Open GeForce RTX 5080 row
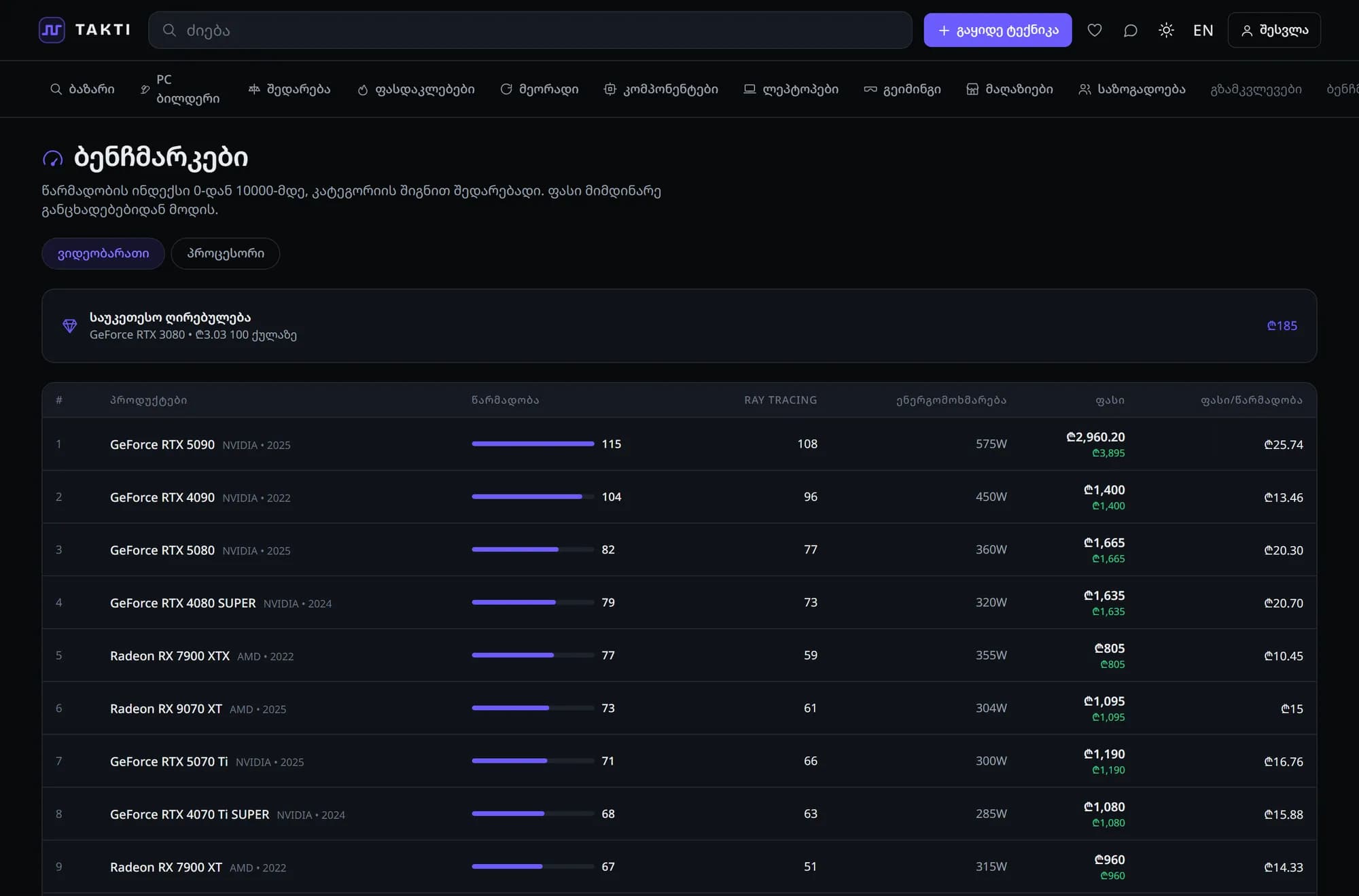Image resolution: width=1359 pixels, height=896 pixels. [679, 550]
